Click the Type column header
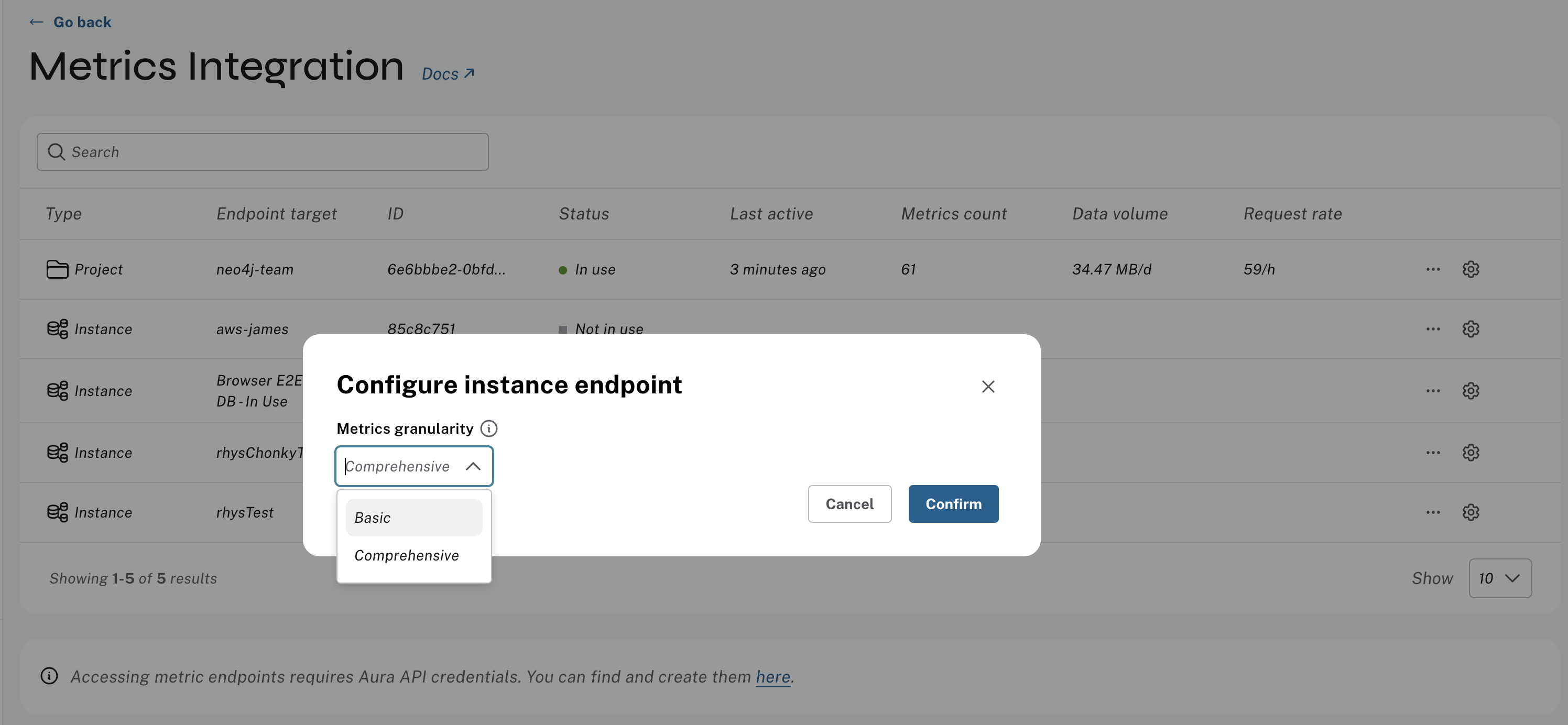1568x725 pixels. tap(63, 214)
